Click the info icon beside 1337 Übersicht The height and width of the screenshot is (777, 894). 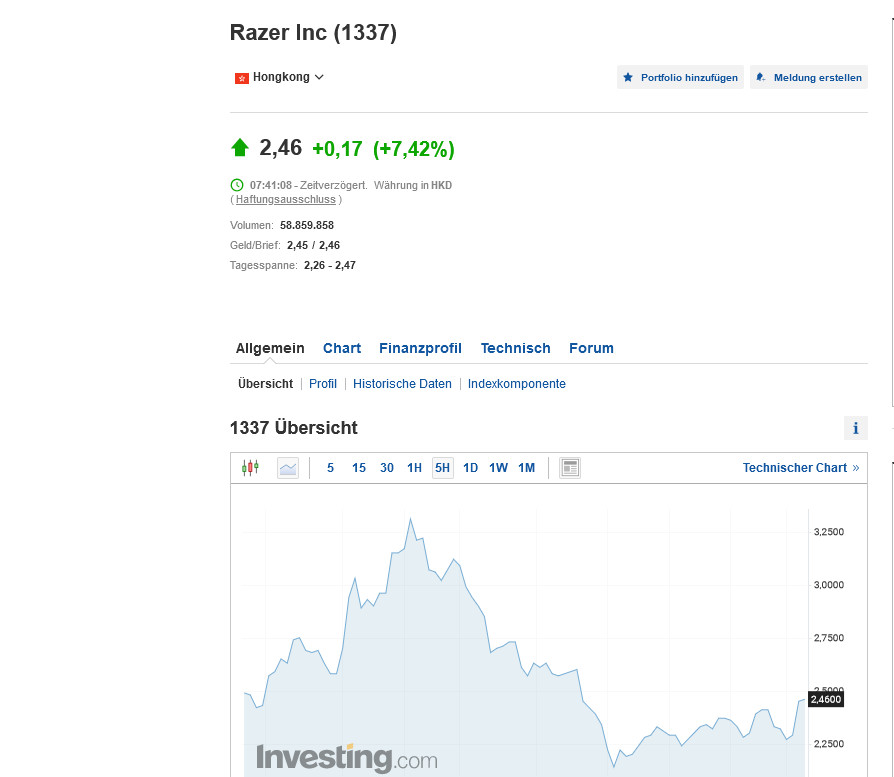click(855, 428)
